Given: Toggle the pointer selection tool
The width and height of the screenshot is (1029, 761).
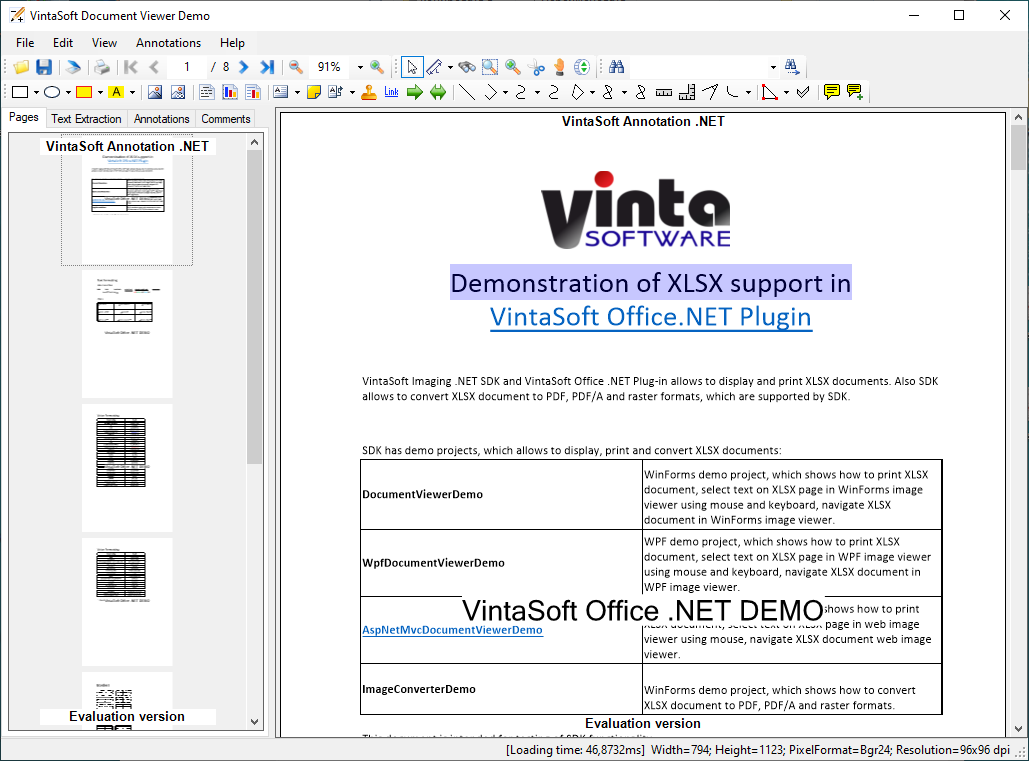Looking at the screenshot, I should pos(412,67).
